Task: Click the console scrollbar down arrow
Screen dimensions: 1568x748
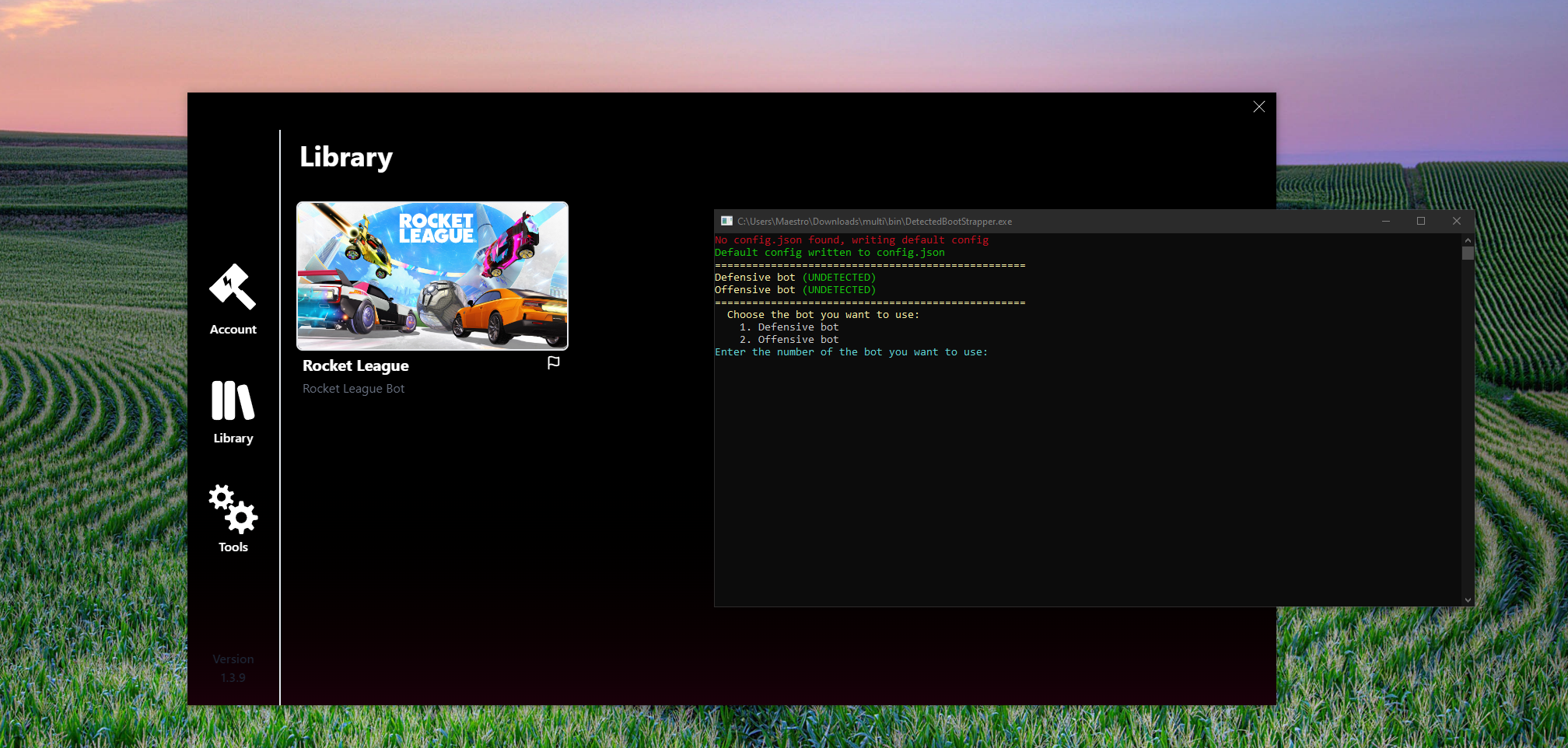Action: point(1468,600)
